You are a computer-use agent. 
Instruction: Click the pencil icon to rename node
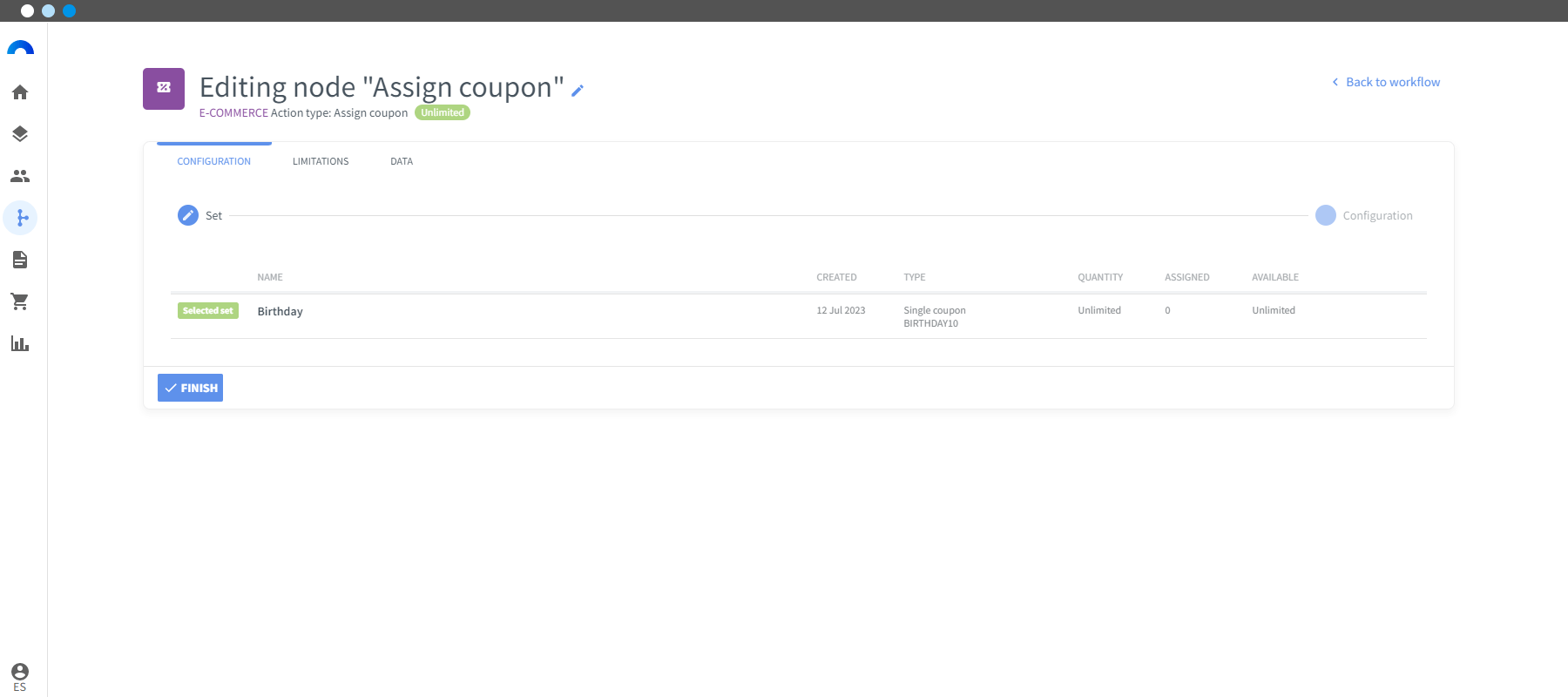(x=578, y=90)
